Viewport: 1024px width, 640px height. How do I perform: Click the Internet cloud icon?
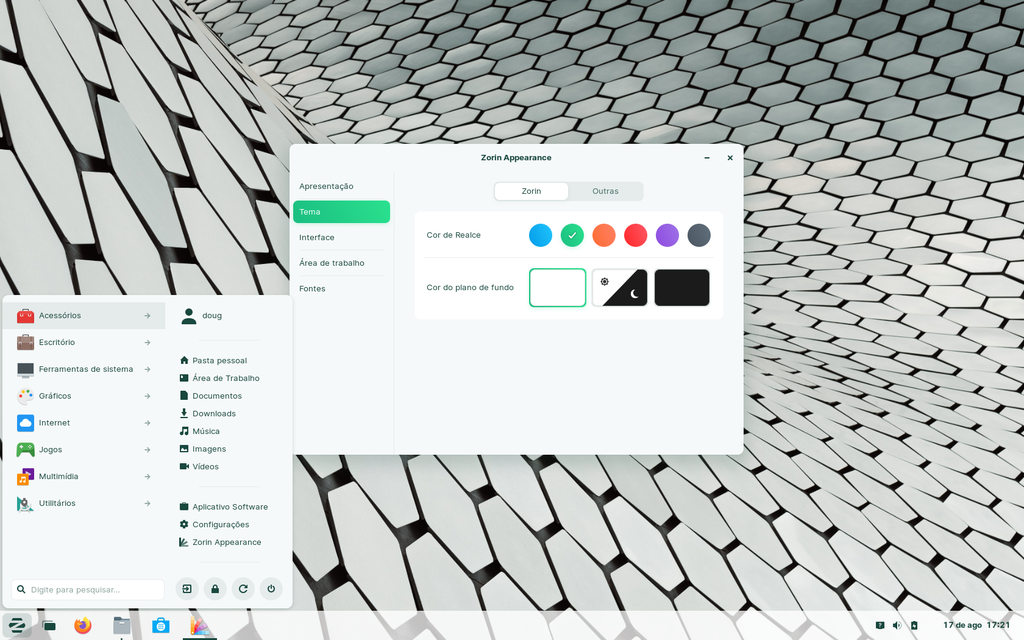tap(25, 423)
